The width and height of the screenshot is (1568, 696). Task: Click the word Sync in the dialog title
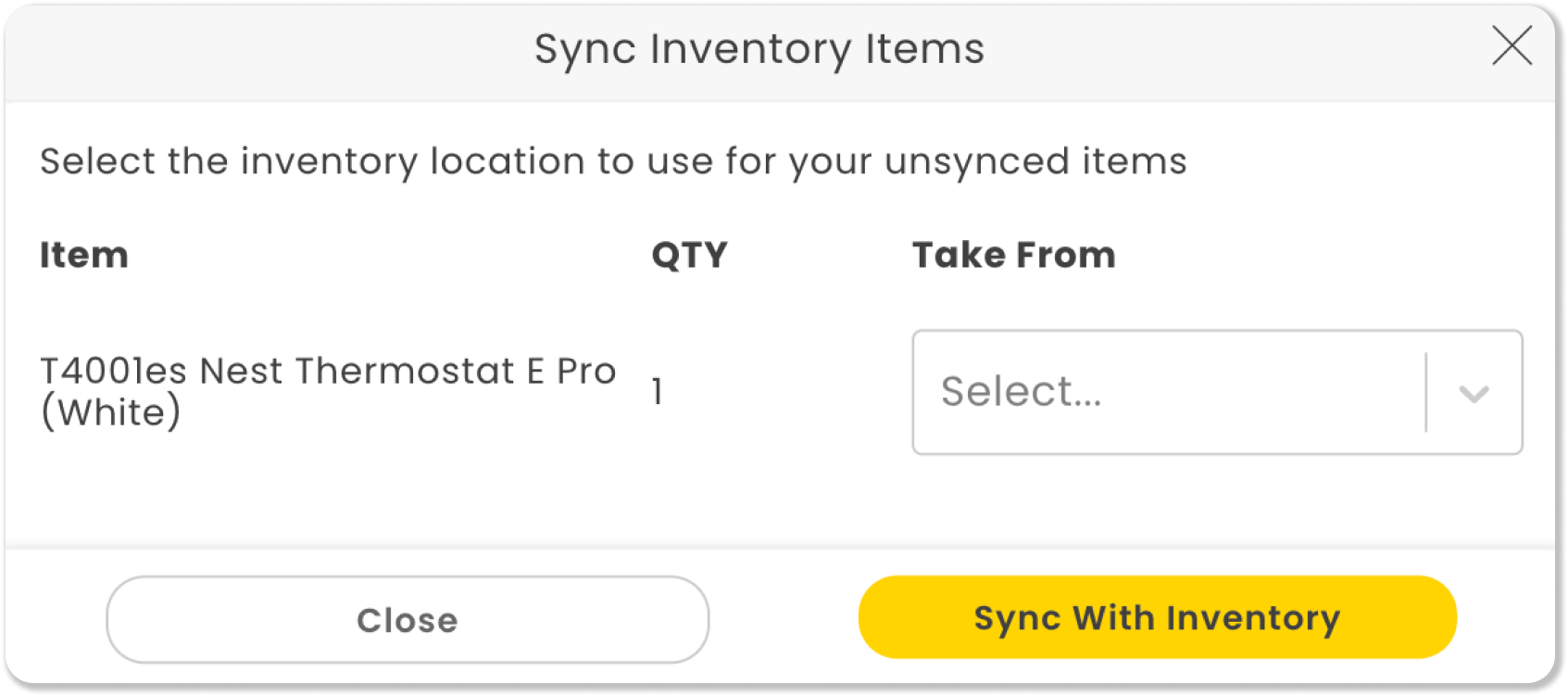pyautogui.click(x=585, y=51)
